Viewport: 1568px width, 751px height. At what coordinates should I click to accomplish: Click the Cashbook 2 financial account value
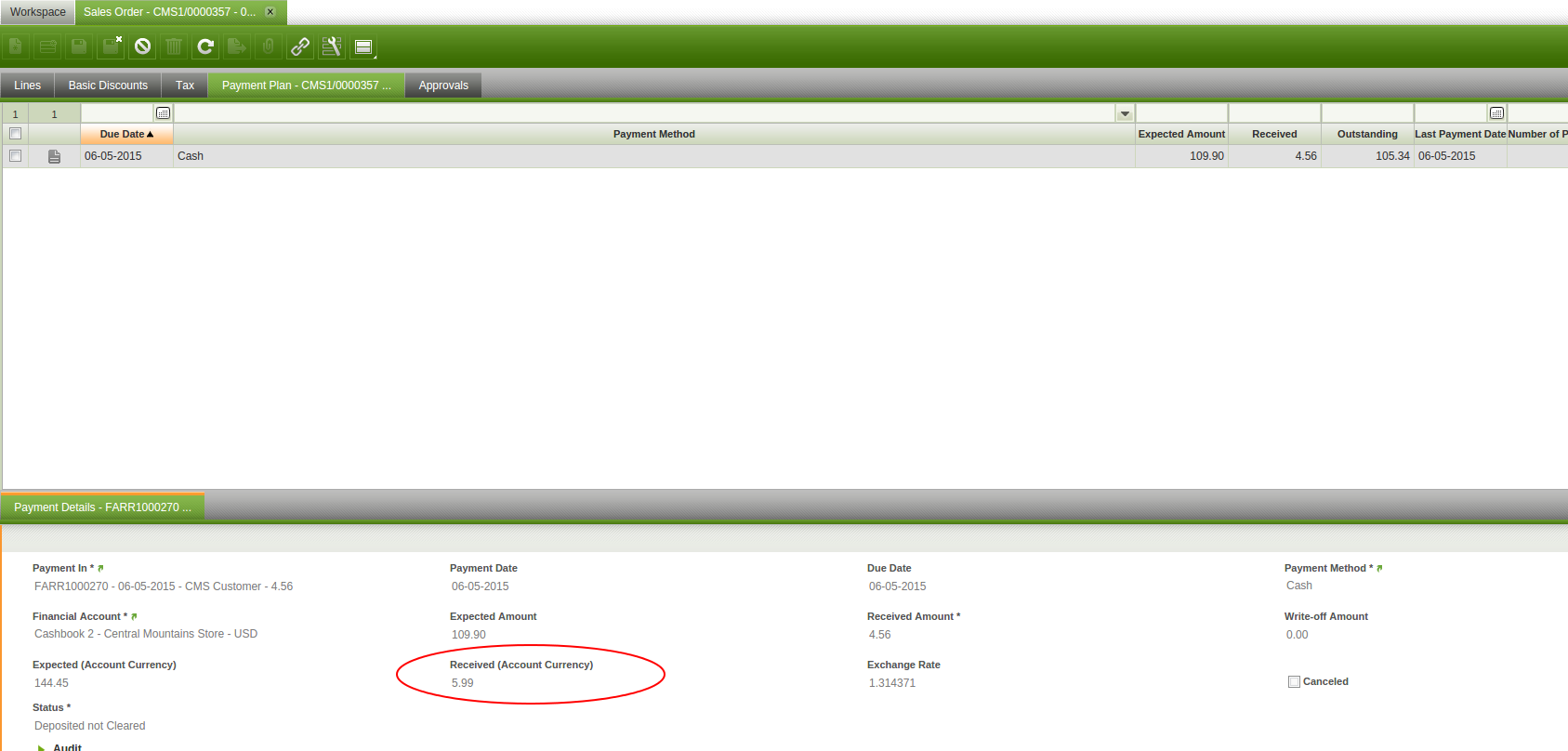pyautogui.click(x=146, y=634)
